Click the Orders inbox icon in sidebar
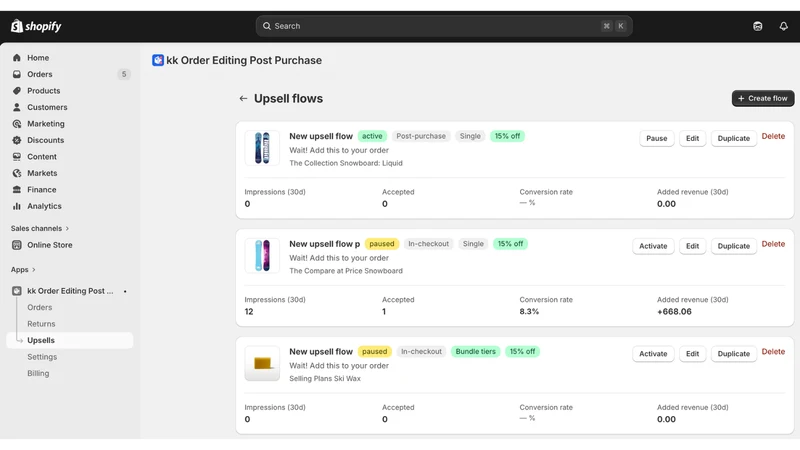Image resolution: width=800 pixels, height=450 pixels. (17, 74)
